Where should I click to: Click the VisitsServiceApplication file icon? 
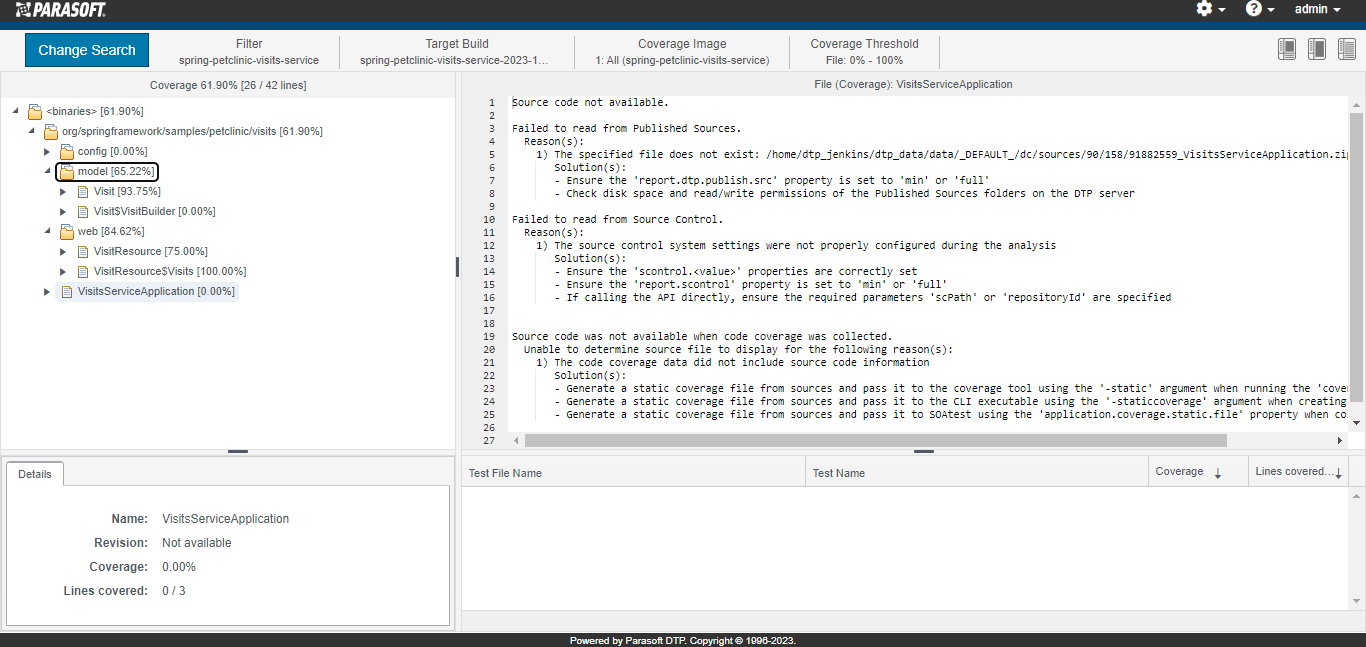pos(67,291)
